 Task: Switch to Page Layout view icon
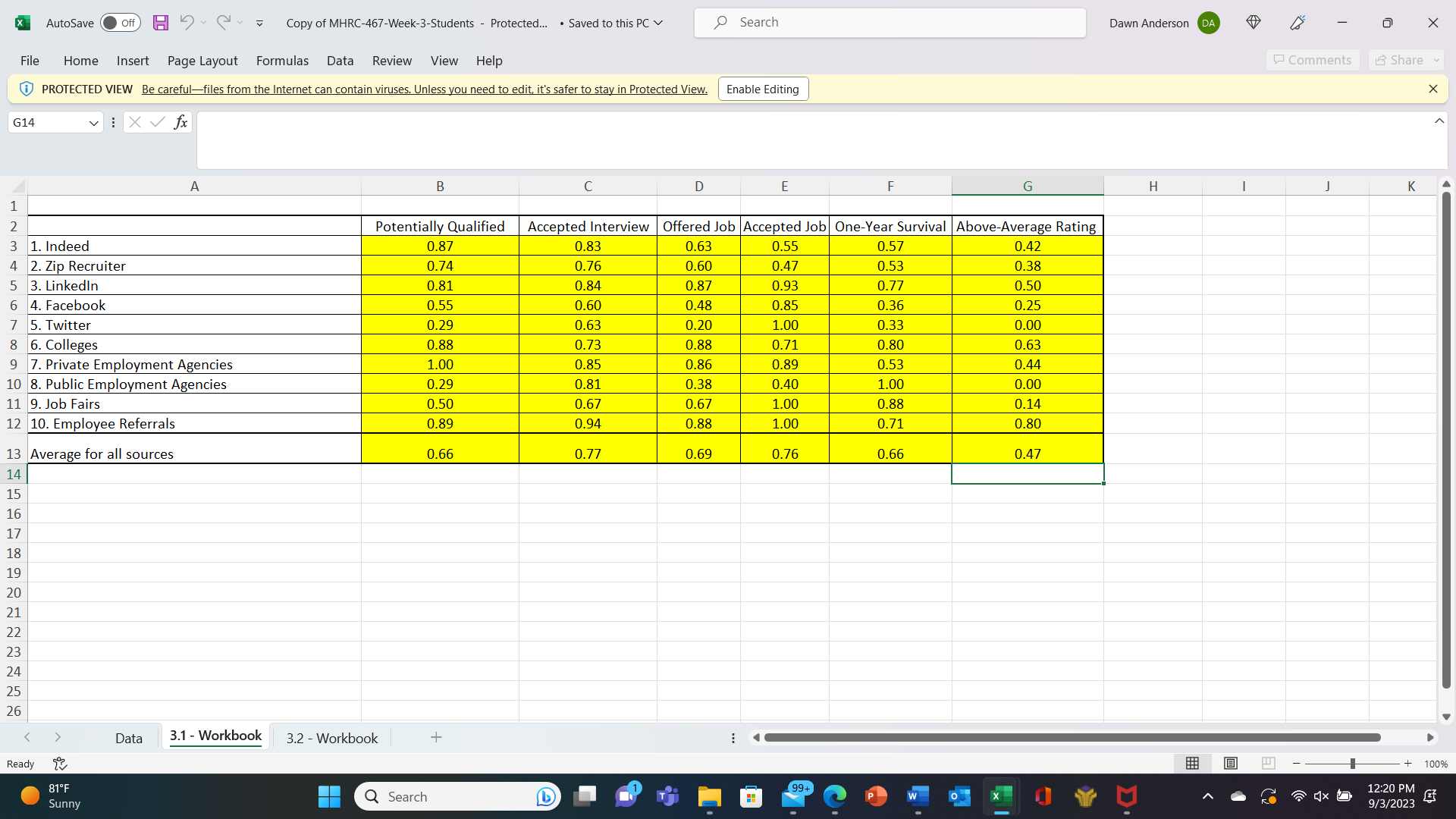click(x=1231, y=764)
